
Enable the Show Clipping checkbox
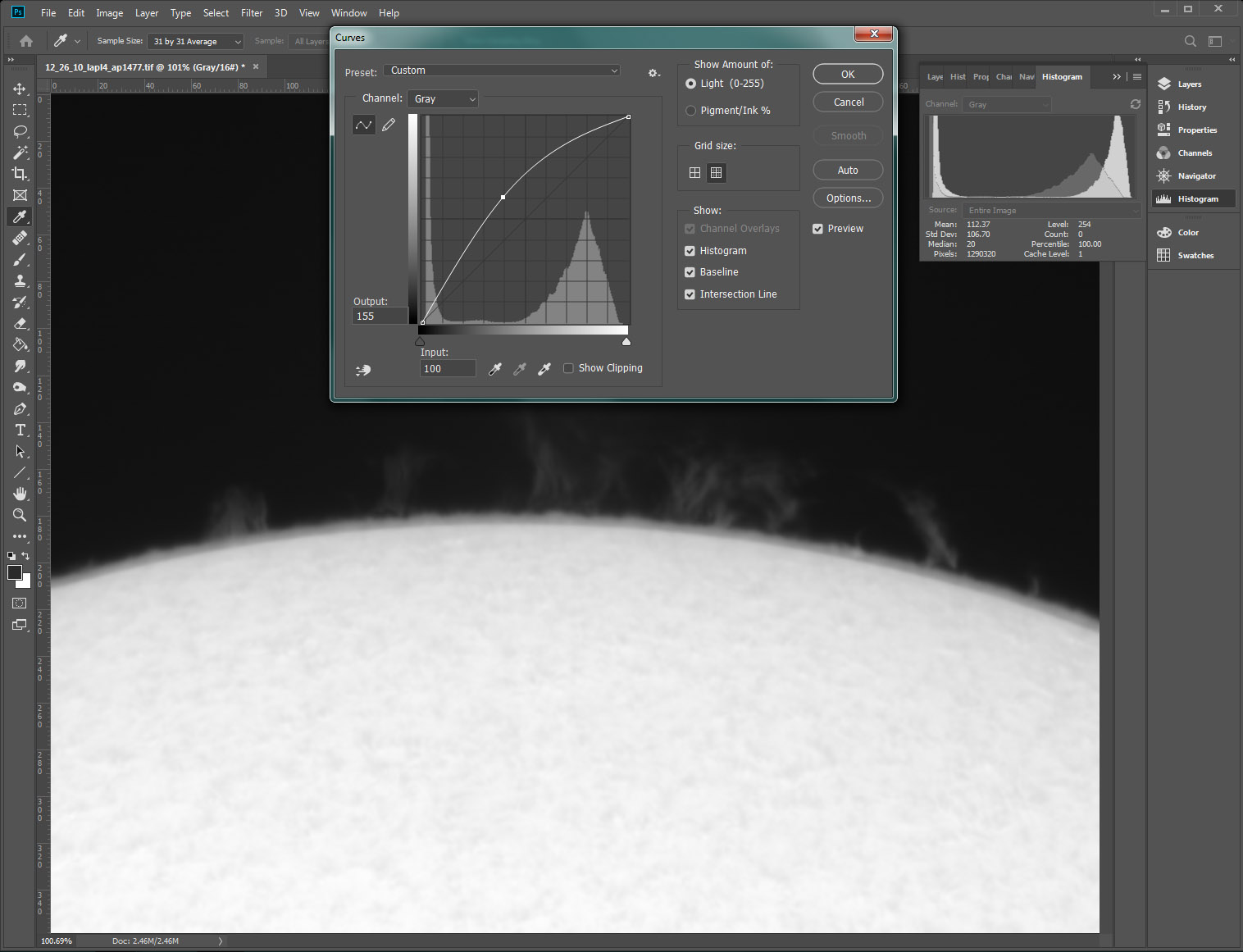(568, 368)
